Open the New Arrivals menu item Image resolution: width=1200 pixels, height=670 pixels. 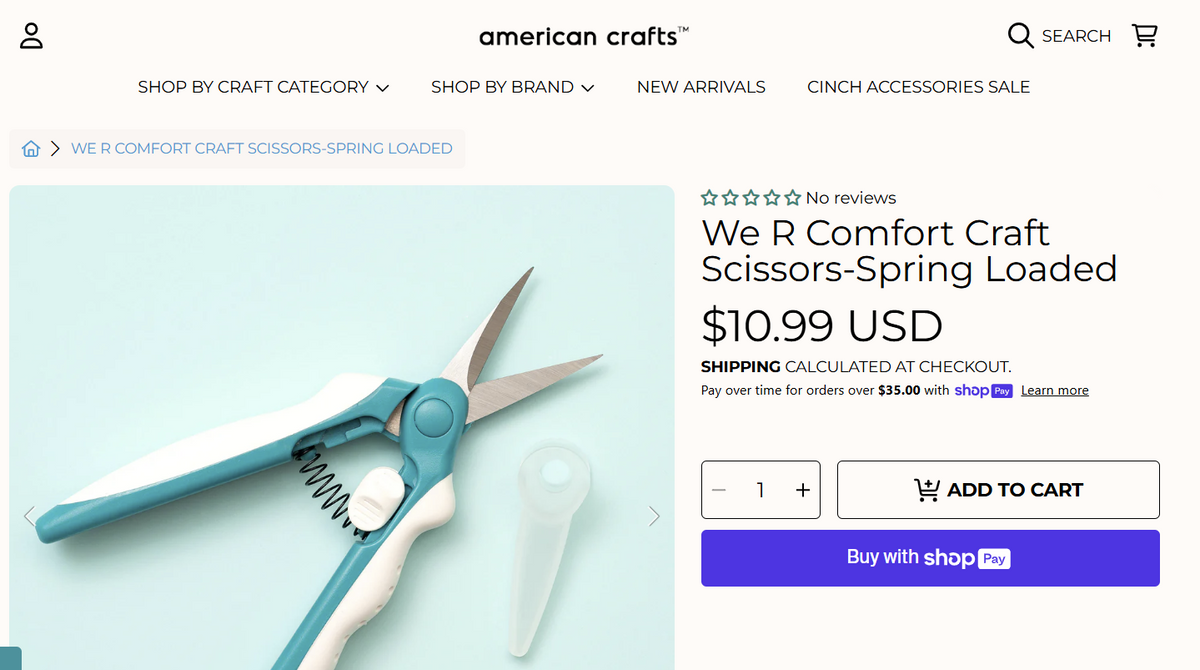[x=701, y=87]
